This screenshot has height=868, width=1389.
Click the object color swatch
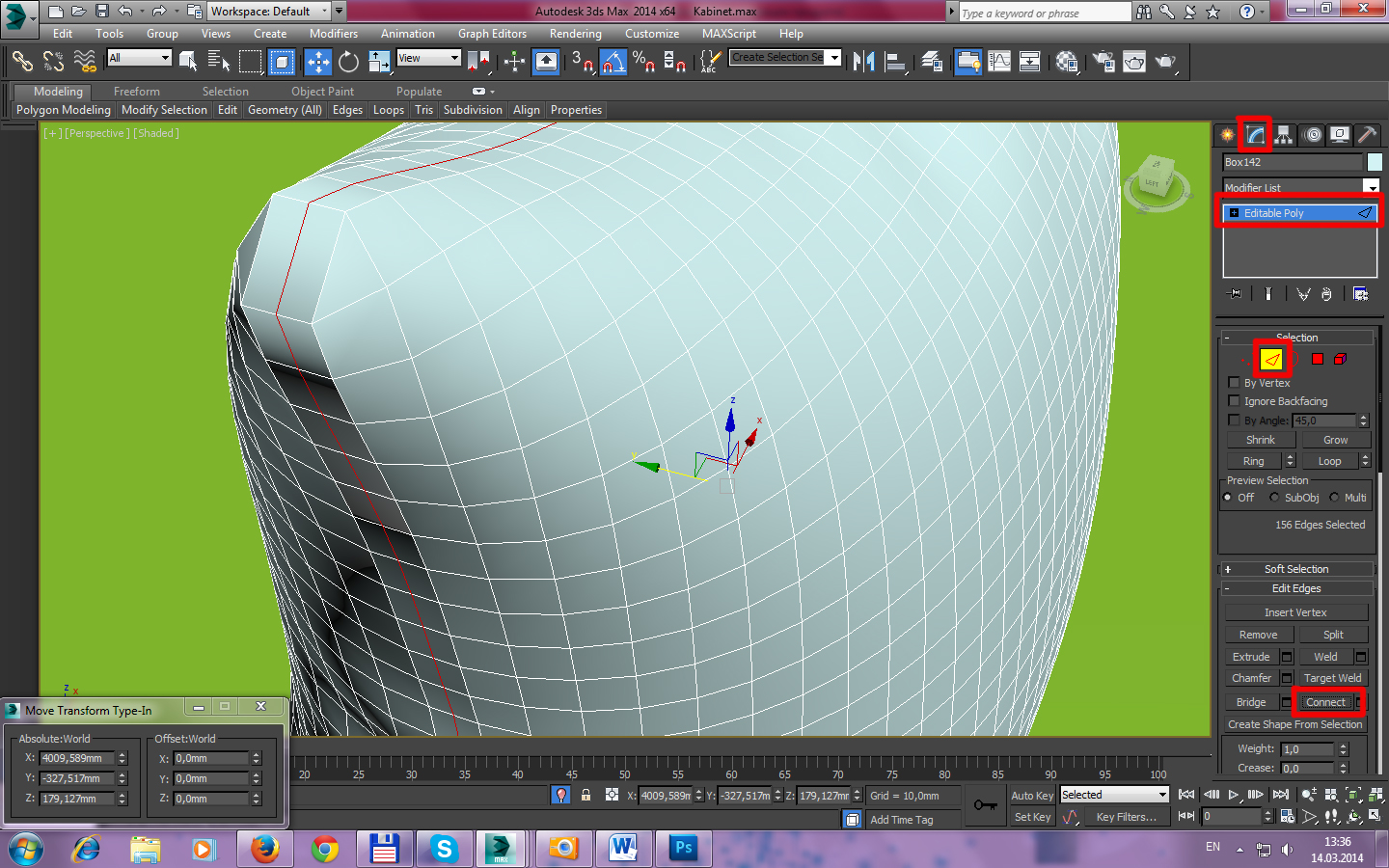1375,162
